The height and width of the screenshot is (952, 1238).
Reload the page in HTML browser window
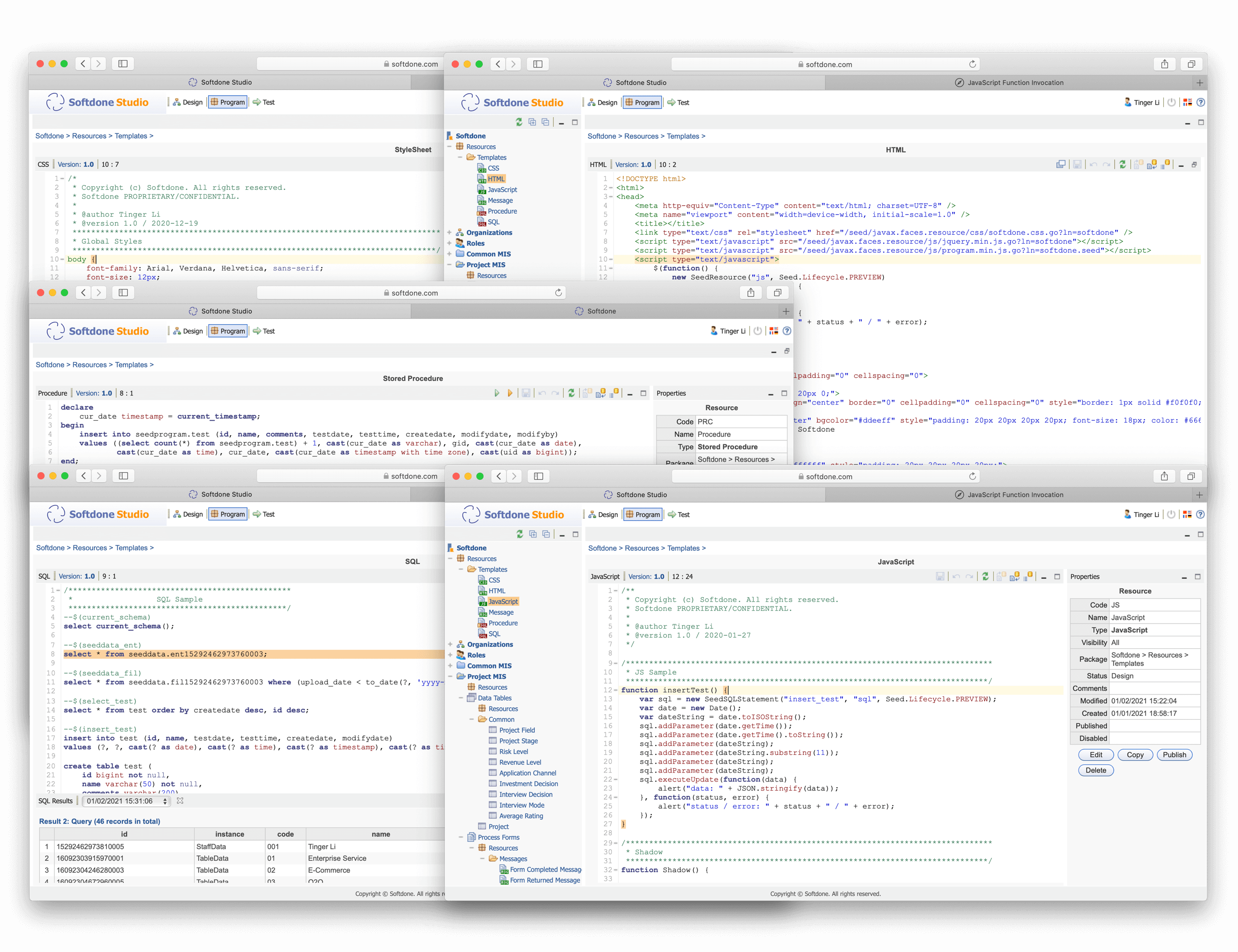pos(972,64)
